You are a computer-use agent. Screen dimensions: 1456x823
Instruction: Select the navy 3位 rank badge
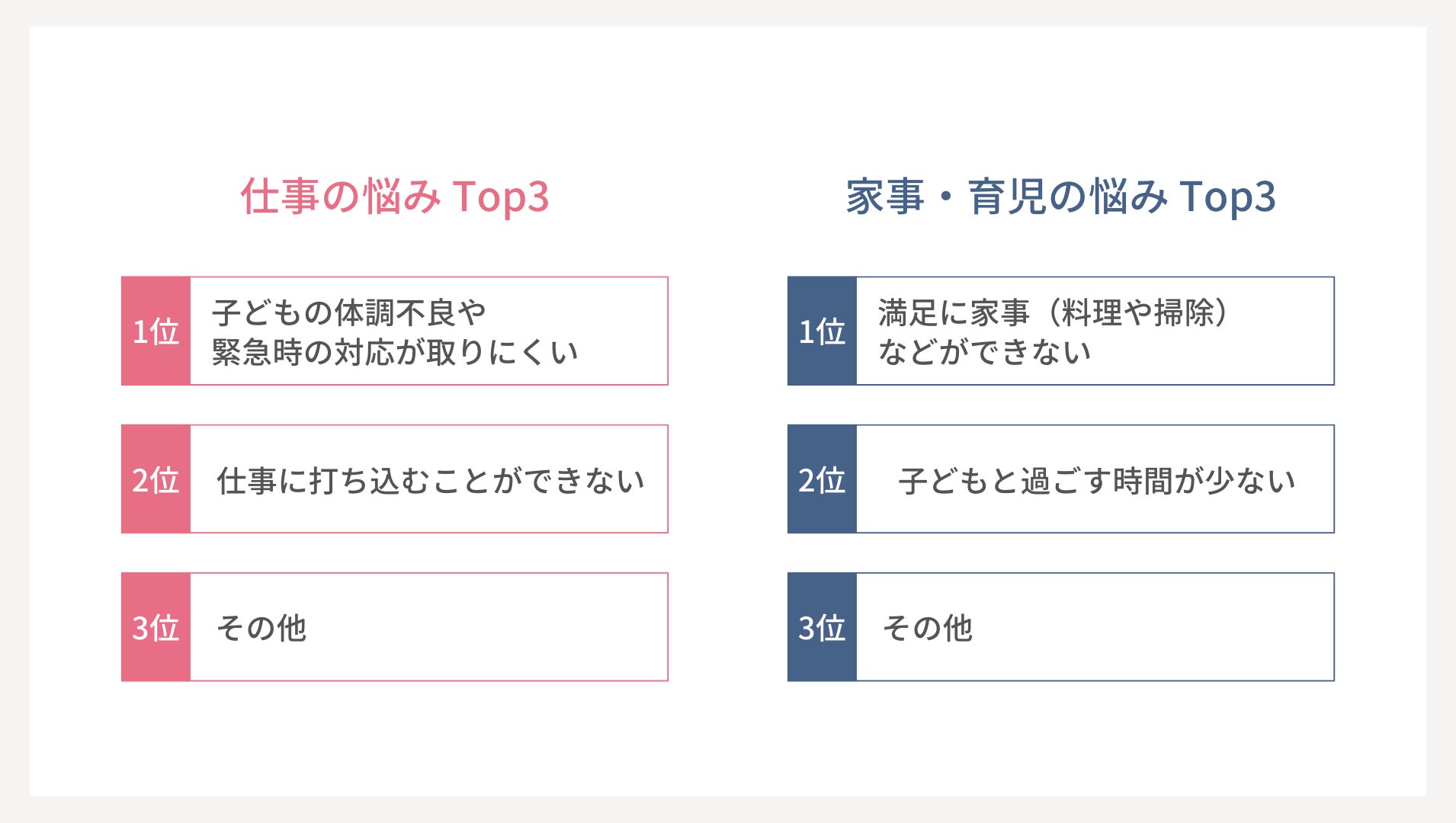tap(822, 627)
